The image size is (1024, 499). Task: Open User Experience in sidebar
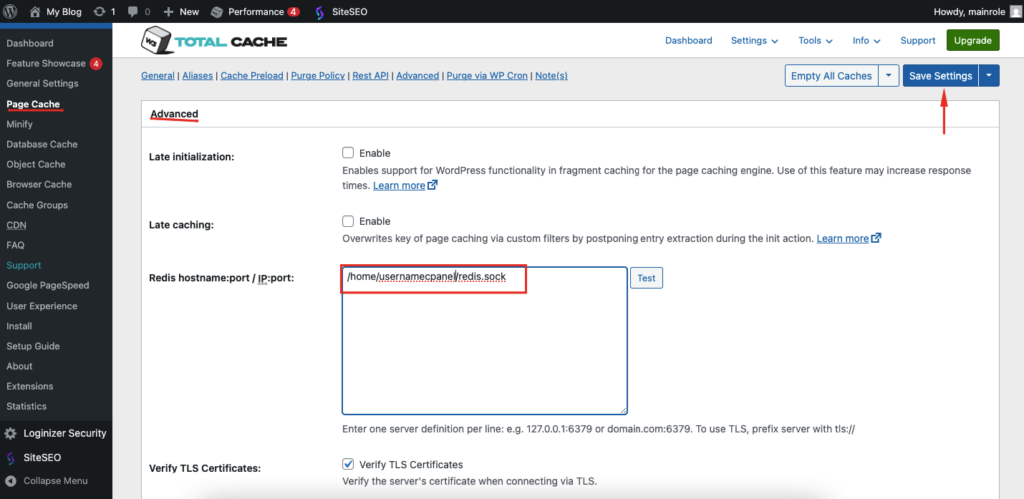(x=42, y=306)
